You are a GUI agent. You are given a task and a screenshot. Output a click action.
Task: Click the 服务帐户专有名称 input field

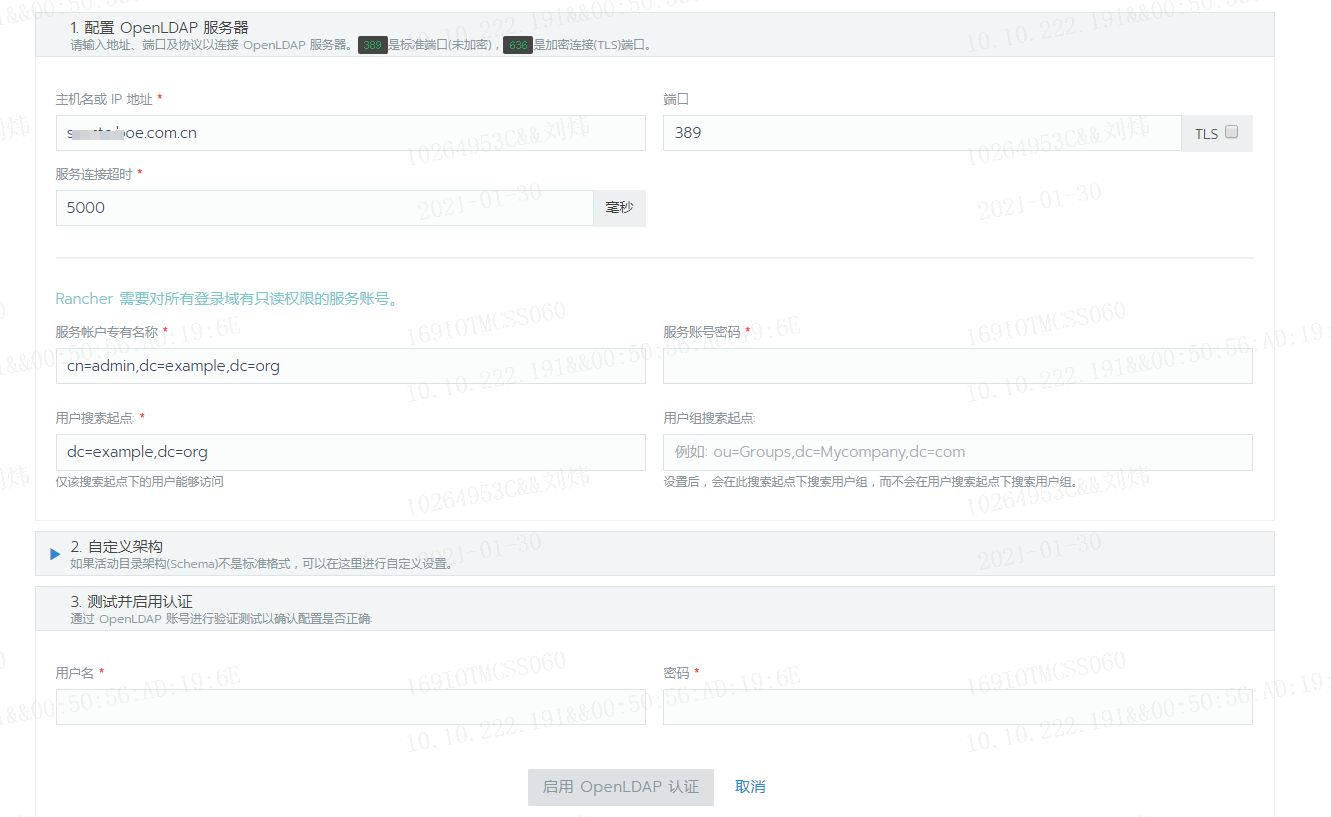coord(351,366)
